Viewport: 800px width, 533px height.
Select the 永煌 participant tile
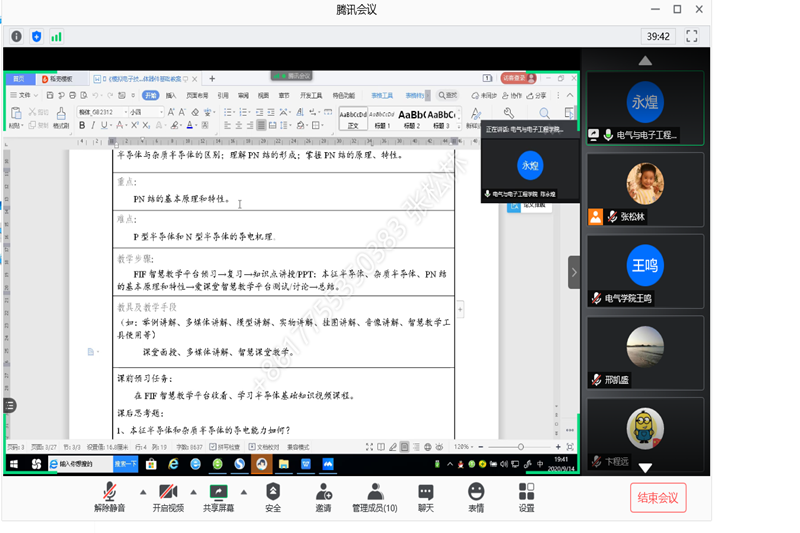(645, 108)
